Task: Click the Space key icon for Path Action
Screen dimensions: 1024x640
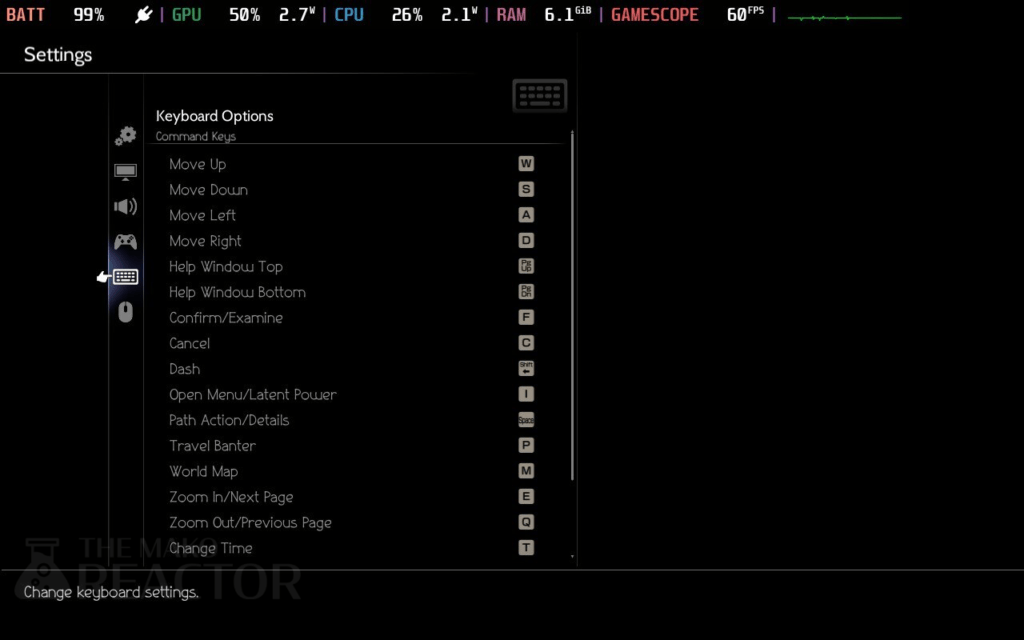Action: pos(526,420)
